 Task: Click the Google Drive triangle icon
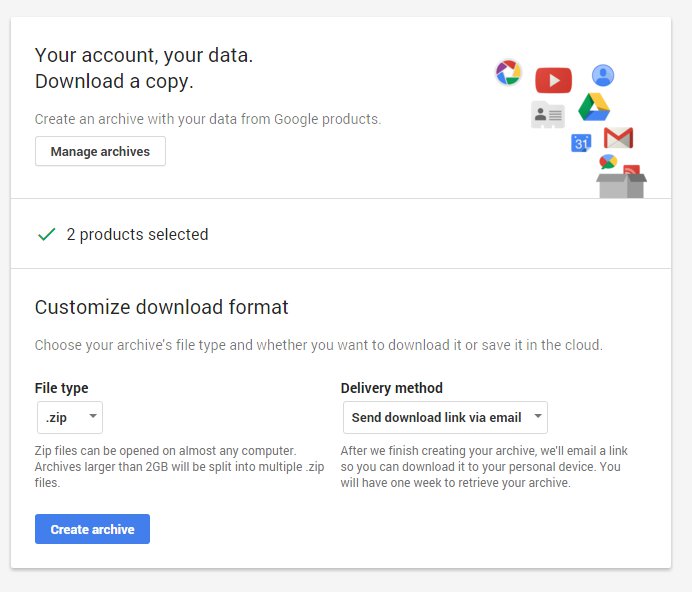[x=594, y=107]
